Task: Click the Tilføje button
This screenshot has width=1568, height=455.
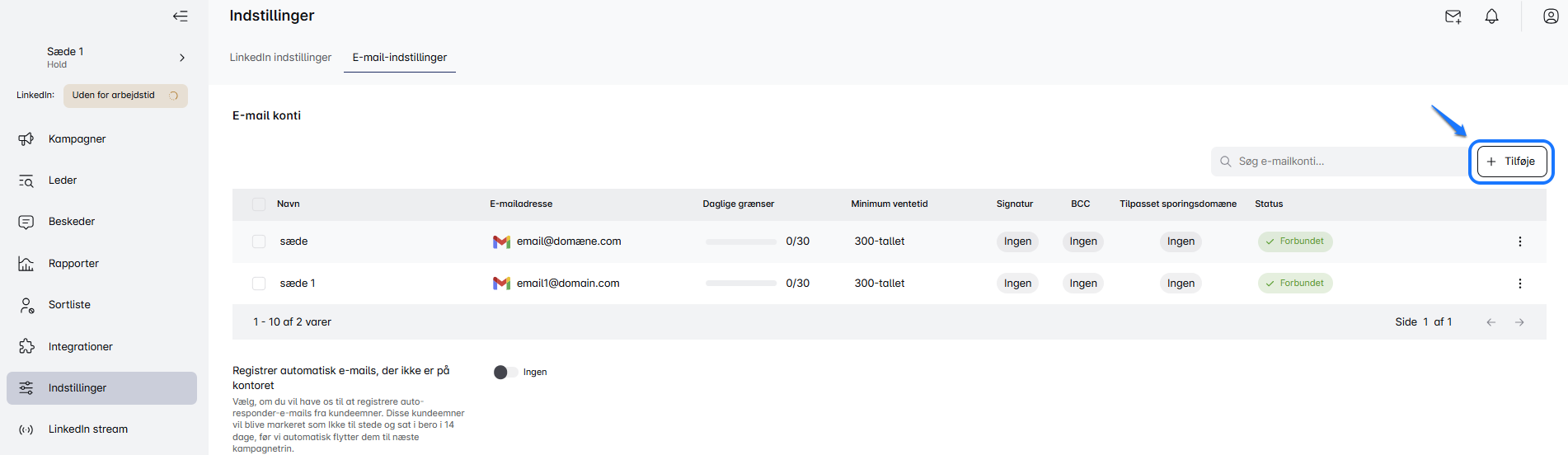Action: [1511, 162]
